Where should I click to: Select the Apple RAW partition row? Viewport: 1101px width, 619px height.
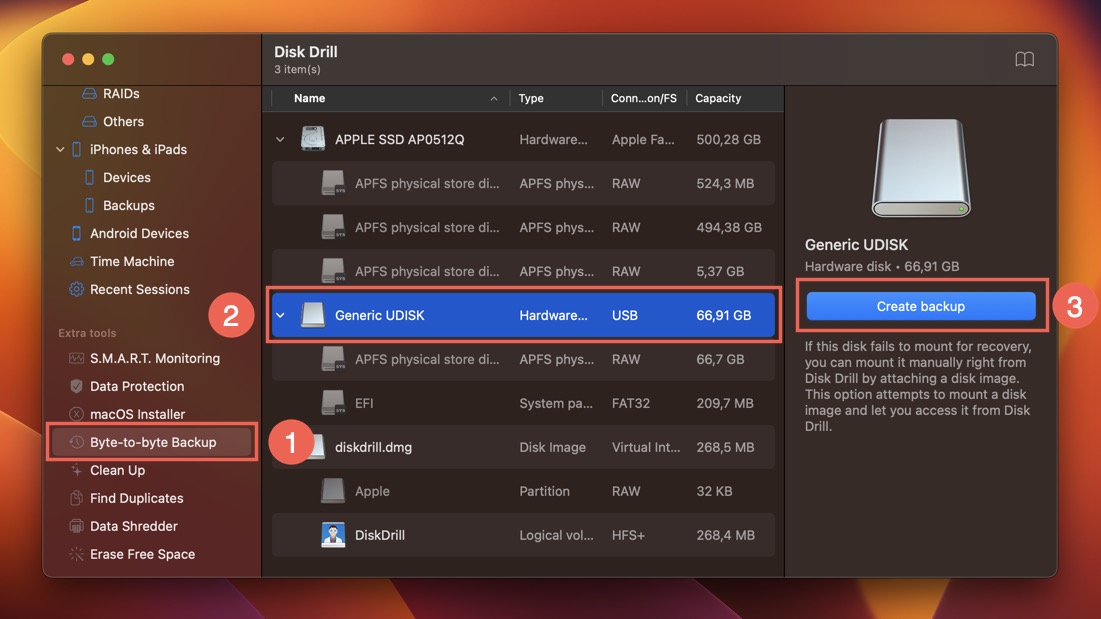pyautogui.click(x=523, y=491)
